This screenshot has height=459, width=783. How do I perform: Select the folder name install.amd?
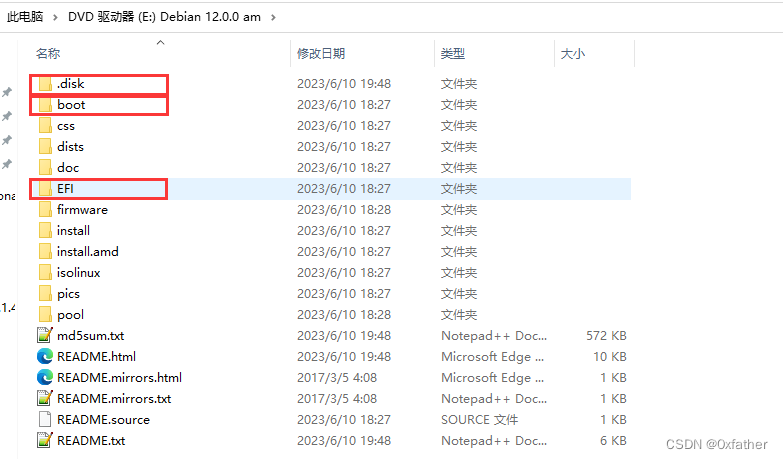[x=88, y=252]
